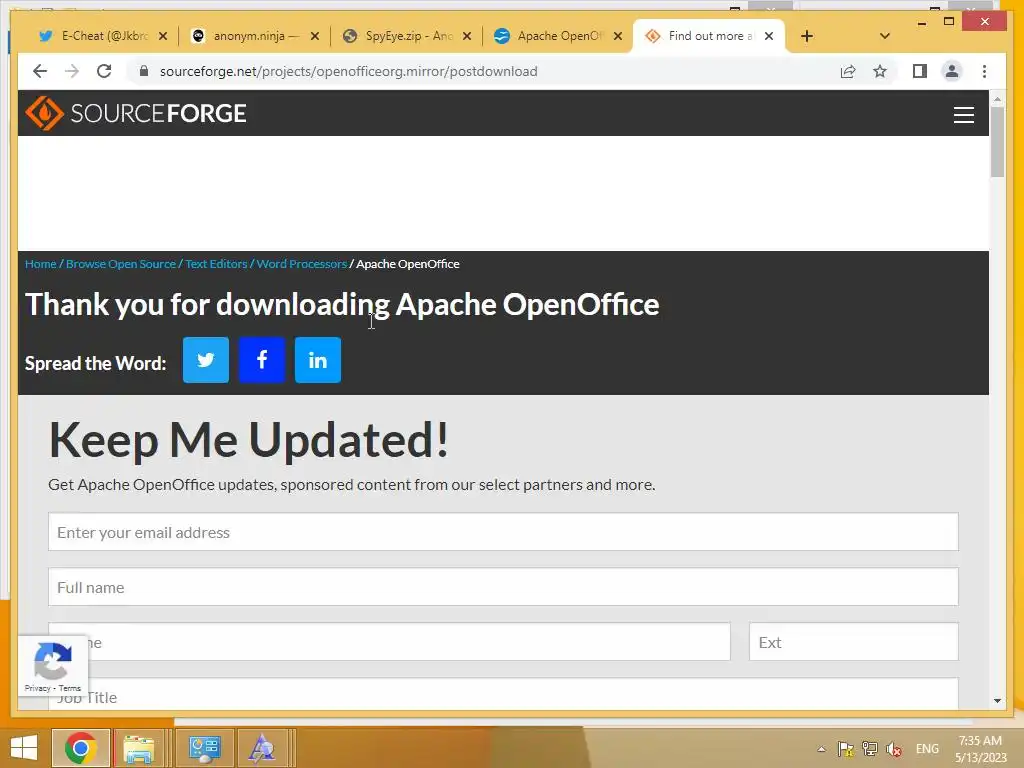Click the SourceForge logo
This screenshot has height=768, width=1024.
click(x=136, y=113)
